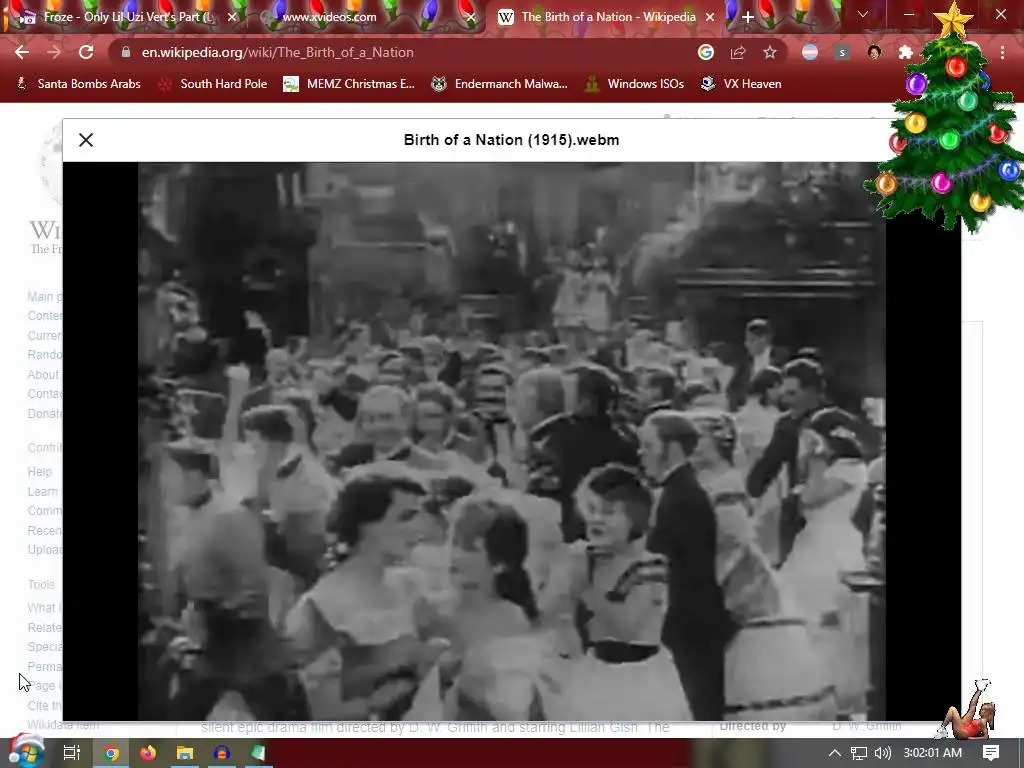Open the striped flag extension icon
Screen dimensions: 1024x768
(x=810, y=52)
